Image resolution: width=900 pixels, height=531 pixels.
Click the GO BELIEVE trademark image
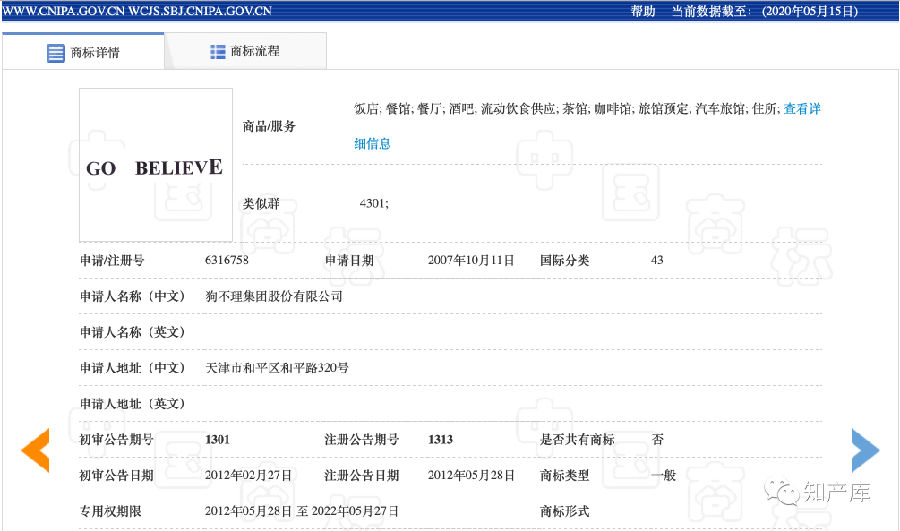point(156,166)
